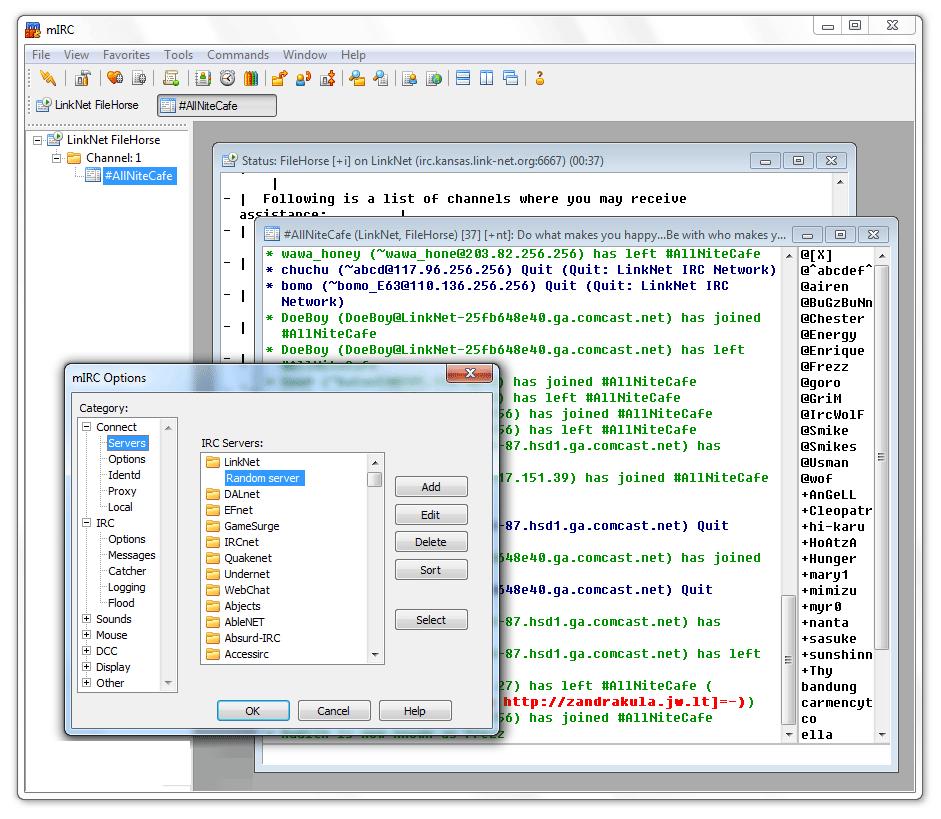The height and width of the screenshot is (819, 941).
Task: Open the Channels List toolbar icon
Action: pyautogui.click(x=139, y=78)
